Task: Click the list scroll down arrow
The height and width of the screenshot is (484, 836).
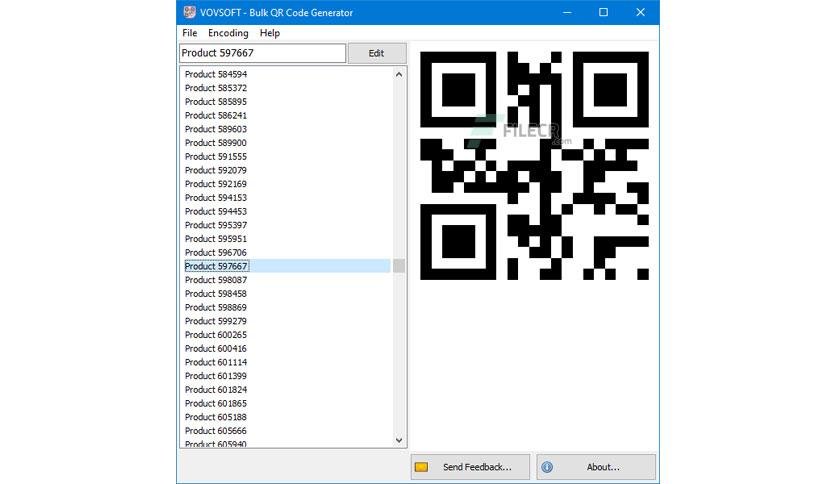Action: click(x=399, y=440)
